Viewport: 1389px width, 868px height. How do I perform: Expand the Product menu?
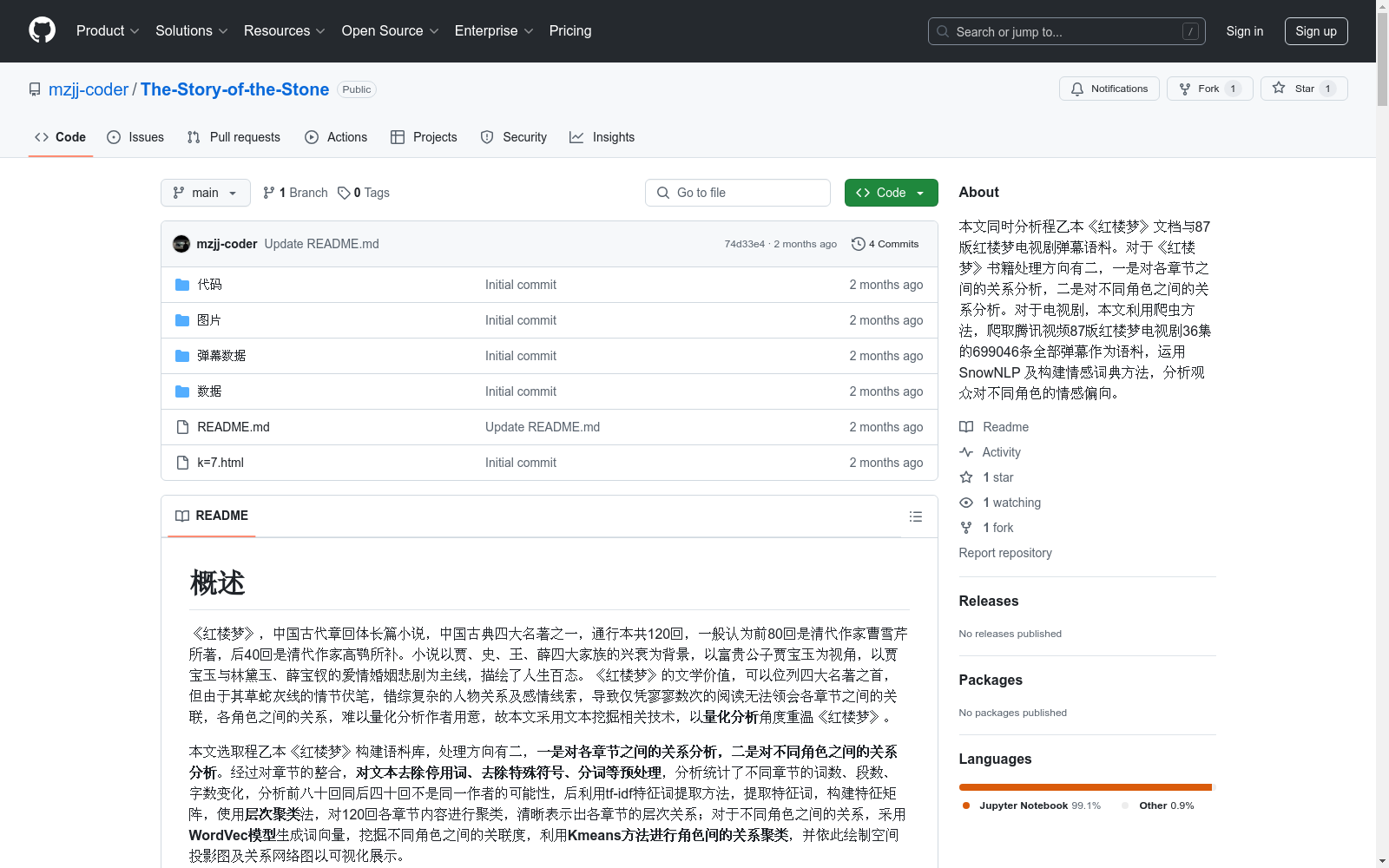(x=108, y=31)
